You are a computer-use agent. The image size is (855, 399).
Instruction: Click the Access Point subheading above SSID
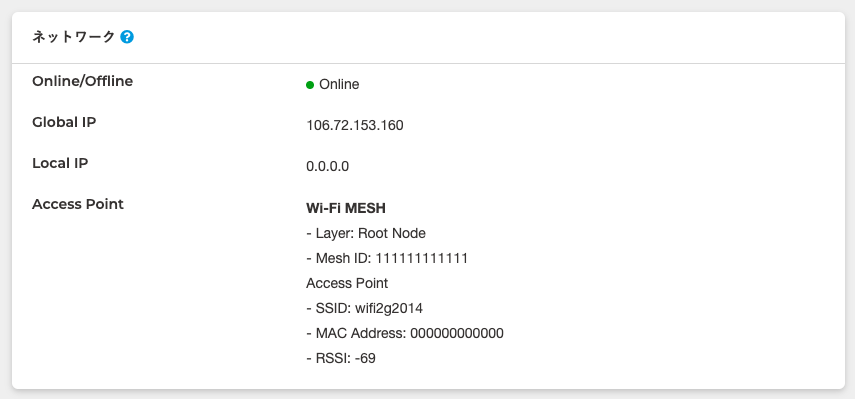[347, 283]
